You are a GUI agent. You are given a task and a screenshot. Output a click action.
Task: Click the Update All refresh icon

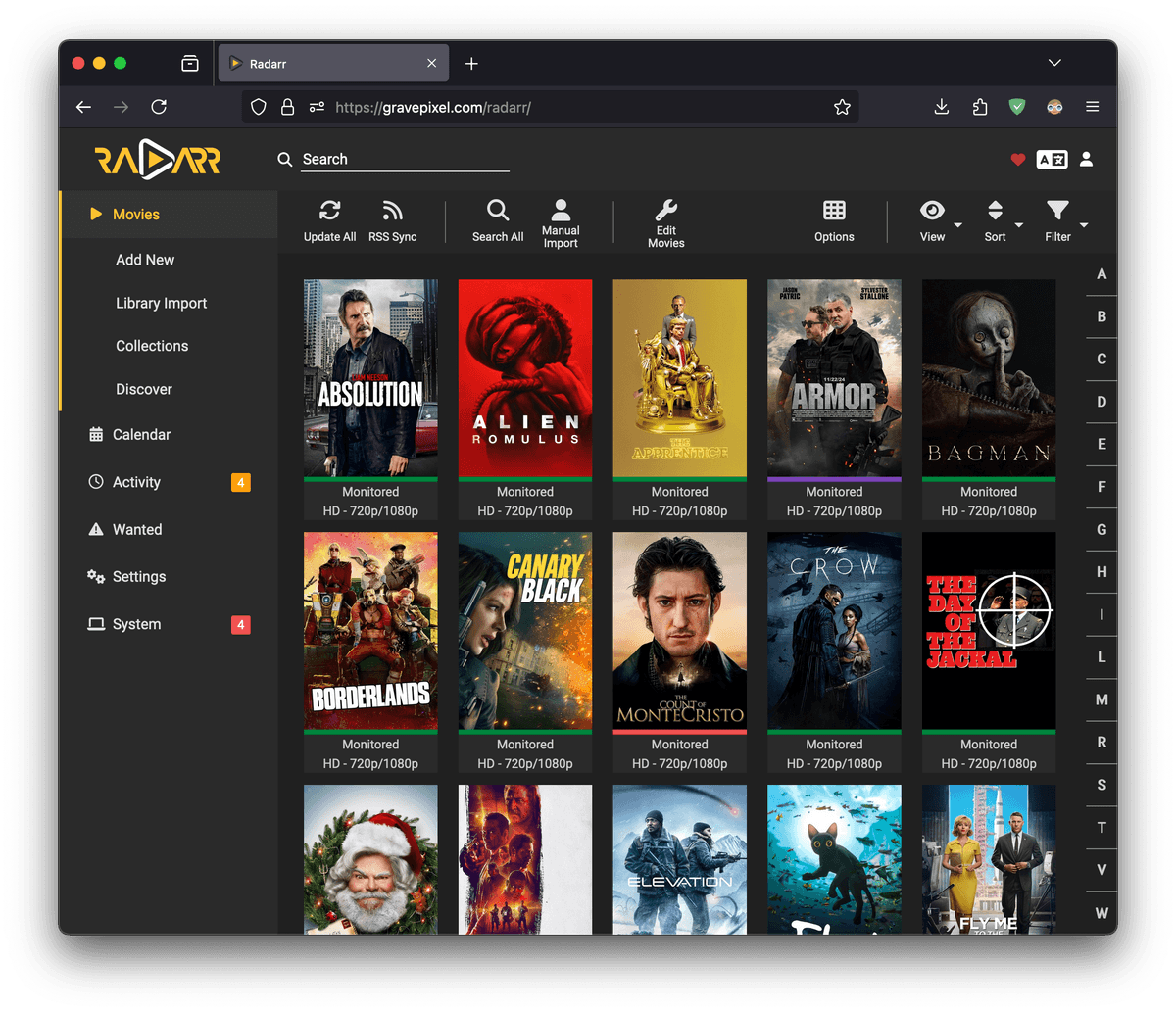point(329,210)
